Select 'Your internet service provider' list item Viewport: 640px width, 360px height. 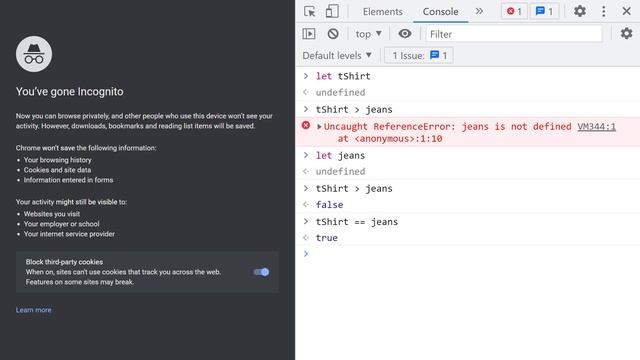coord(69,234)
